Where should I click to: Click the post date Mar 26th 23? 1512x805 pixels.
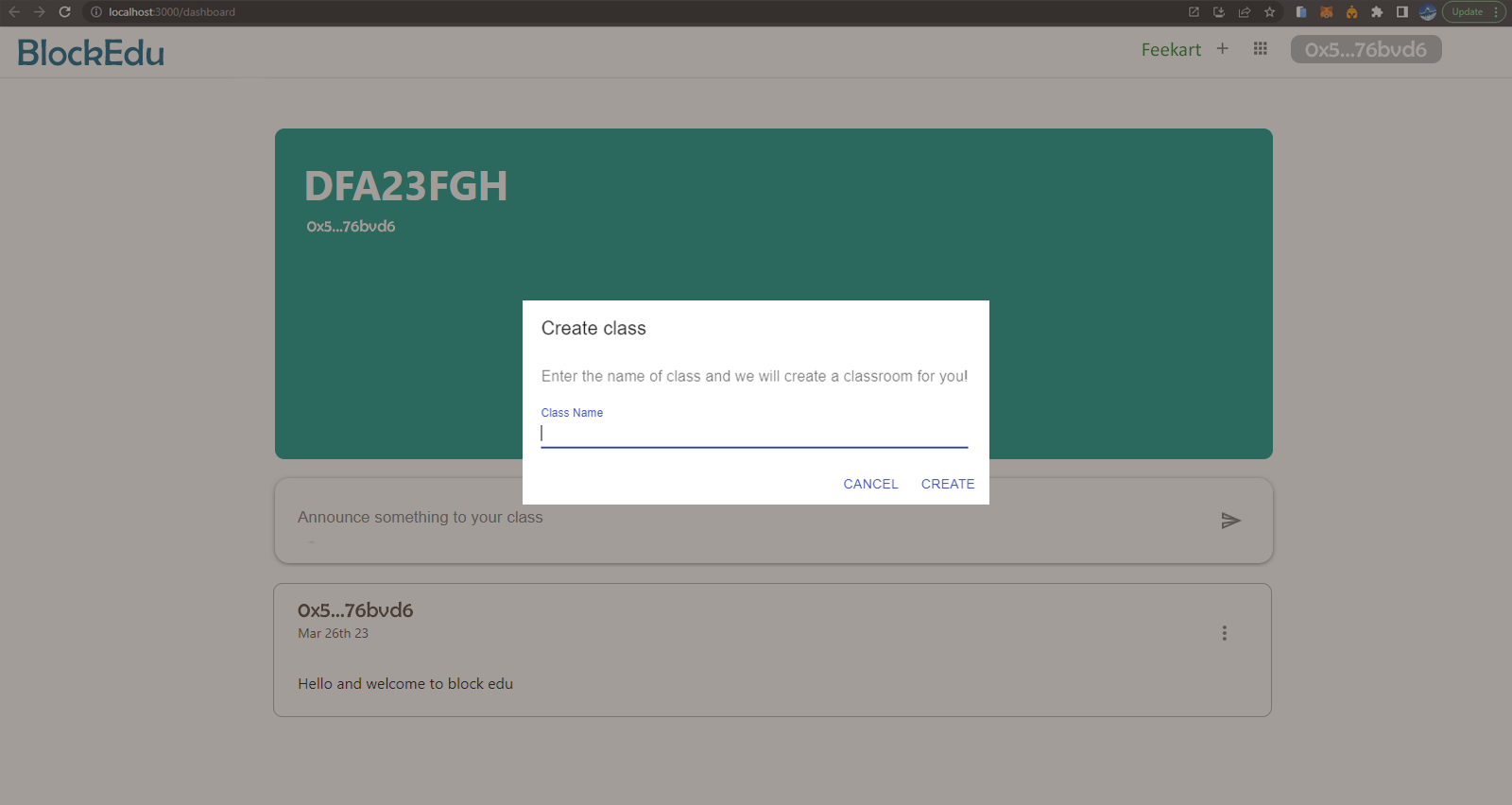click(333, 633)
